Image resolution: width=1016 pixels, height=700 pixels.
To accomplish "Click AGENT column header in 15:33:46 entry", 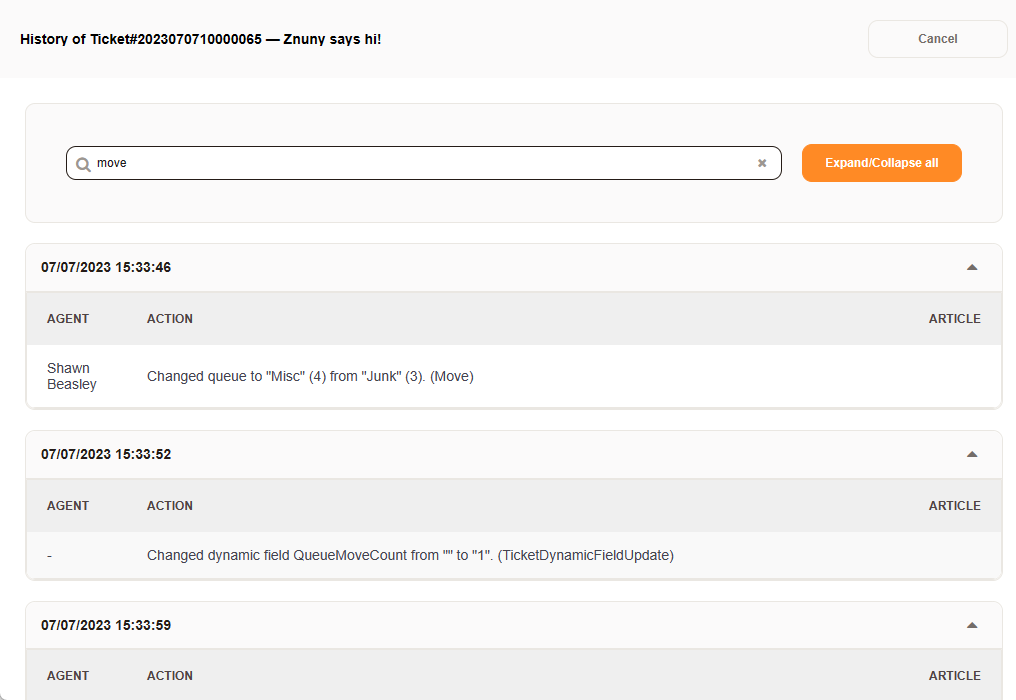I will coord(68,319).
